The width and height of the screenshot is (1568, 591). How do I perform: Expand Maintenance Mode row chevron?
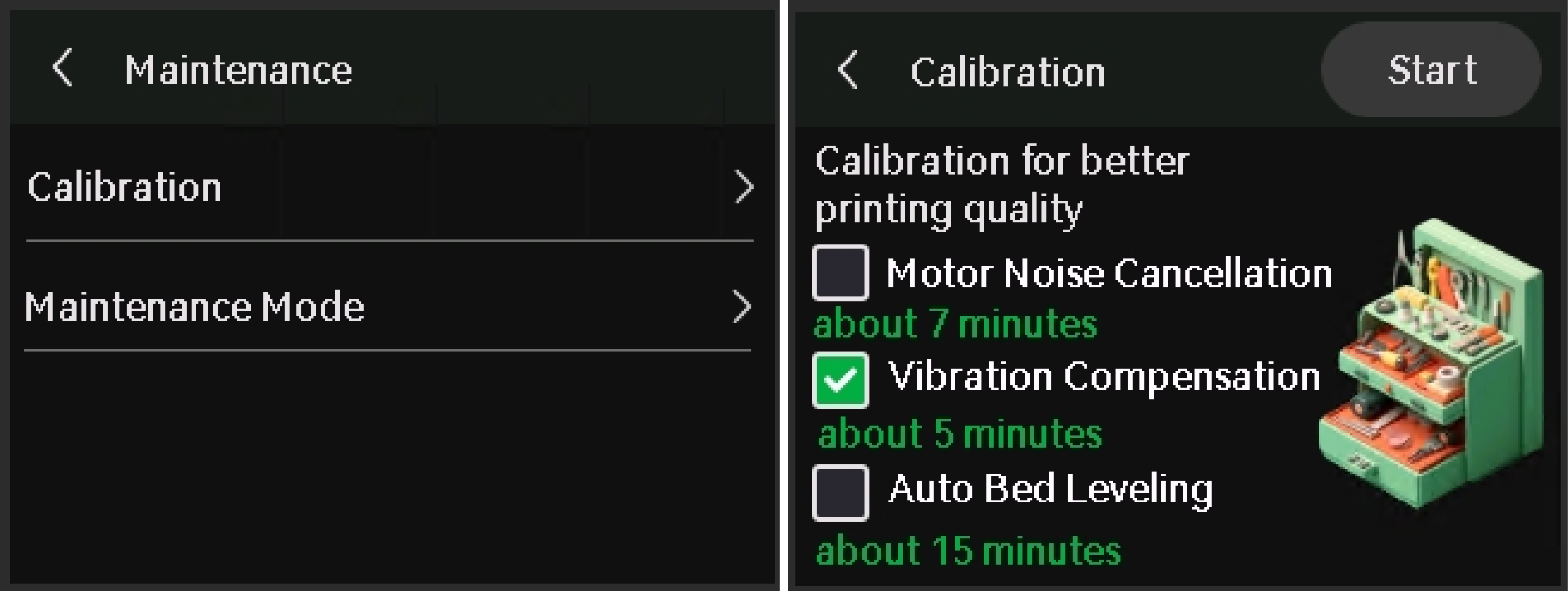(x=741, y=307)
